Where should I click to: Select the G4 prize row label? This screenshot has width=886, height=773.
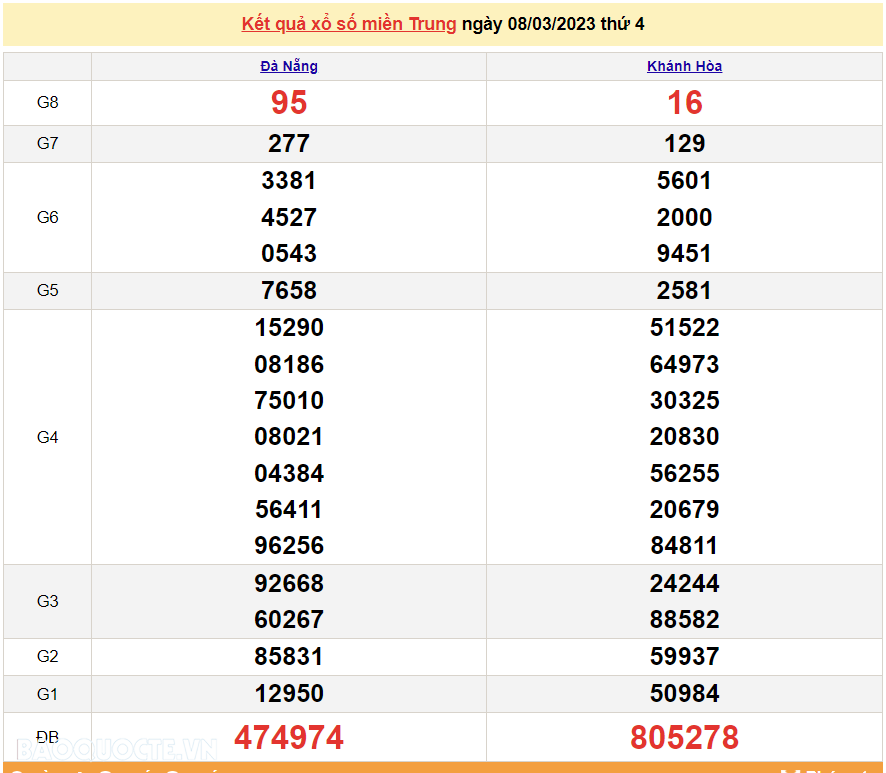pos(48,437)
